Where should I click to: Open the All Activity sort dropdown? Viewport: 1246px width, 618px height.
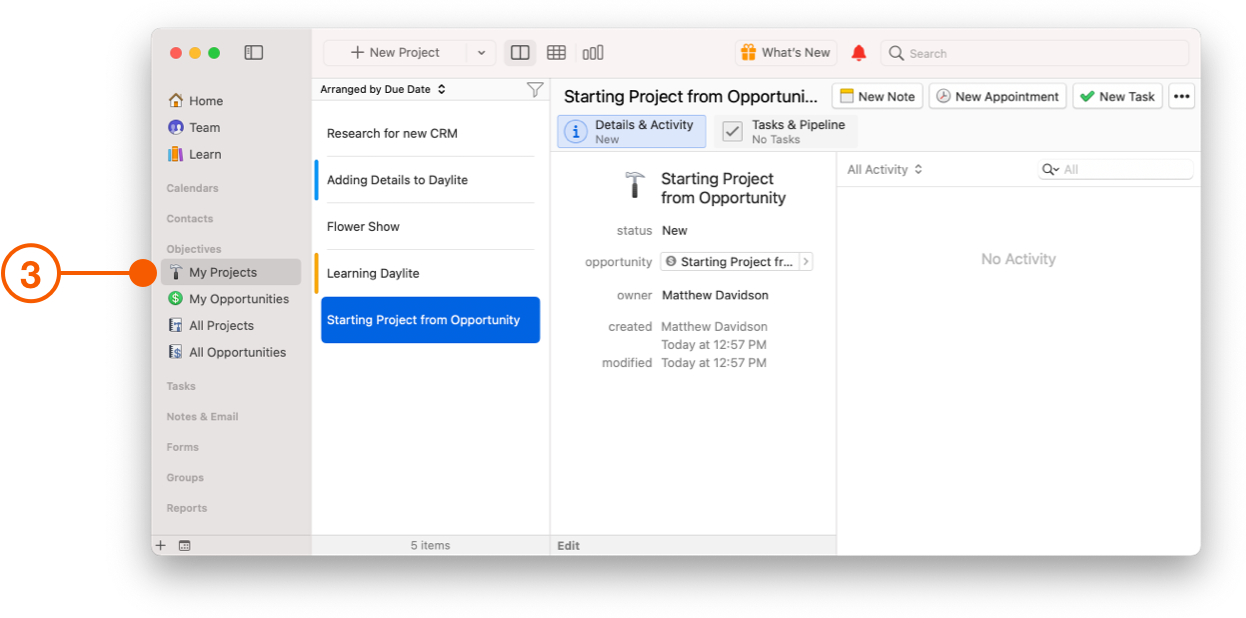click(883, 169)
